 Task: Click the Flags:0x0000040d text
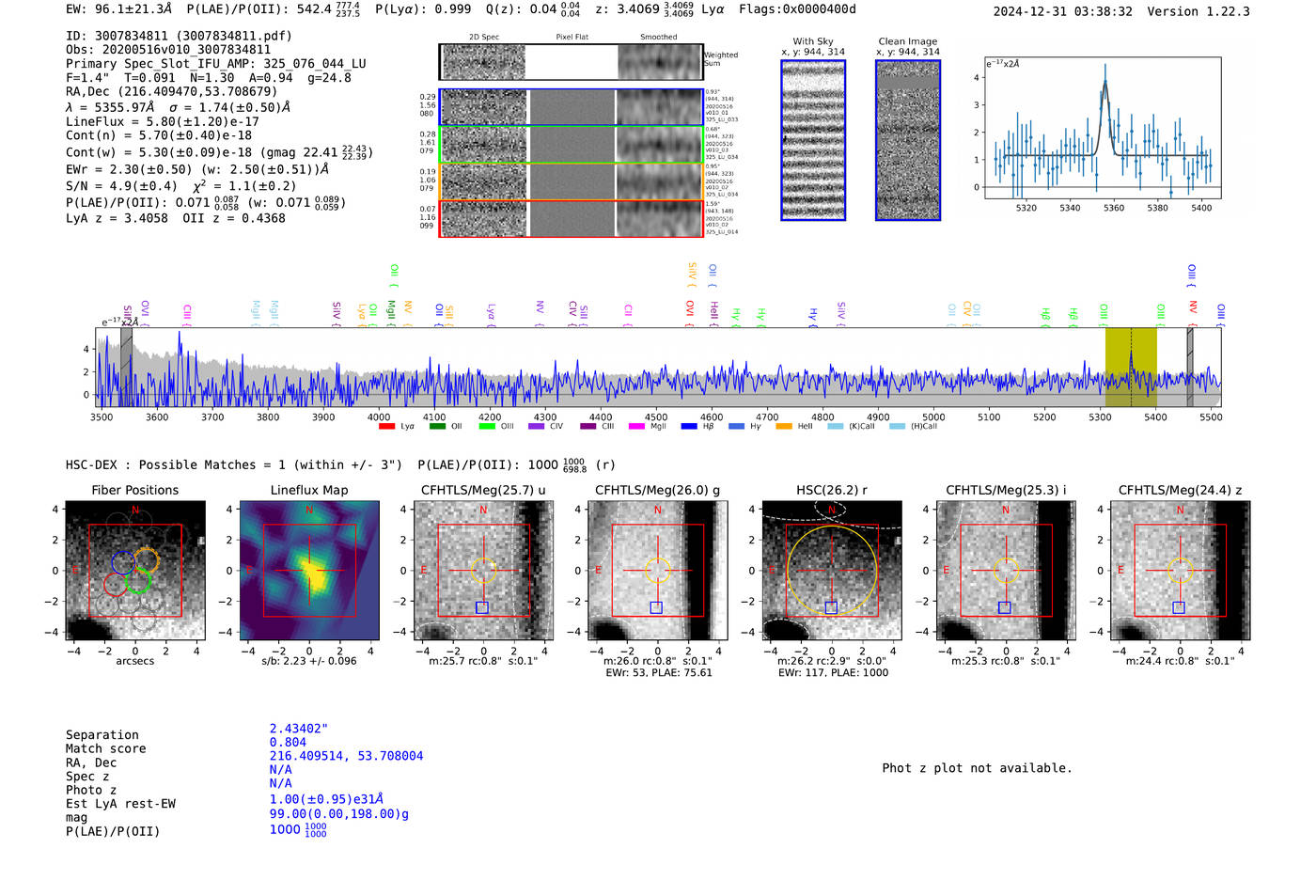click(797, 9)
